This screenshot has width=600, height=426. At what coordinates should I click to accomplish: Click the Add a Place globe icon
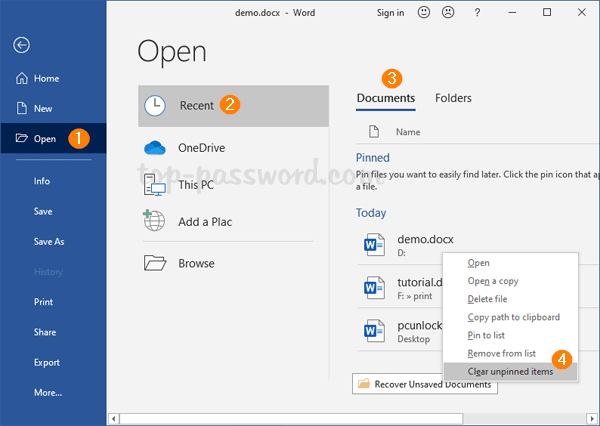coord(154,221)
